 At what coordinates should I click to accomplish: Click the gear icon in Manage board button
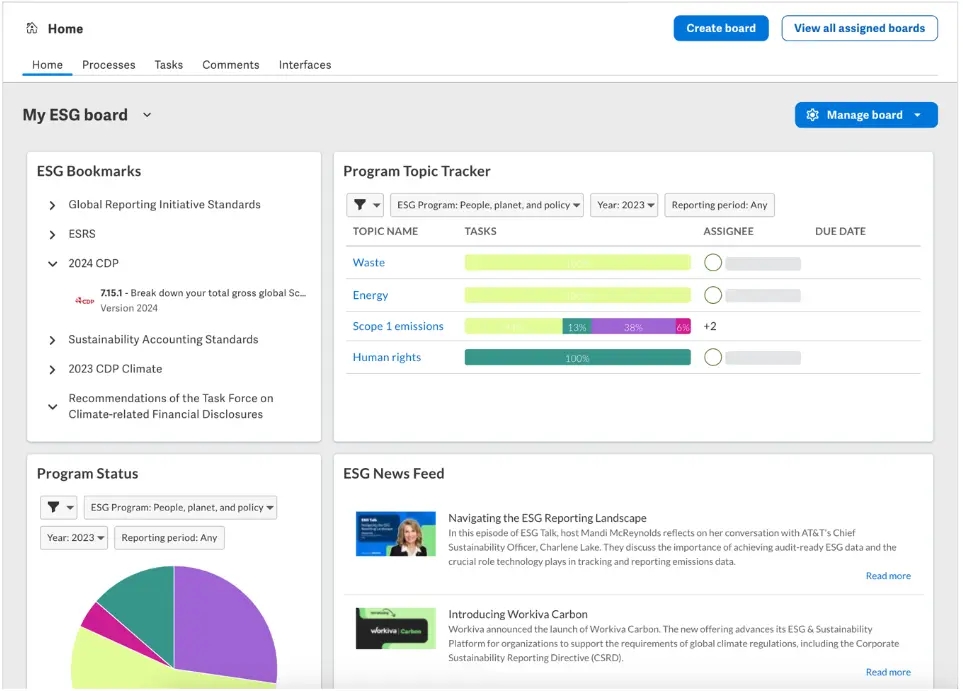[813, 115]
